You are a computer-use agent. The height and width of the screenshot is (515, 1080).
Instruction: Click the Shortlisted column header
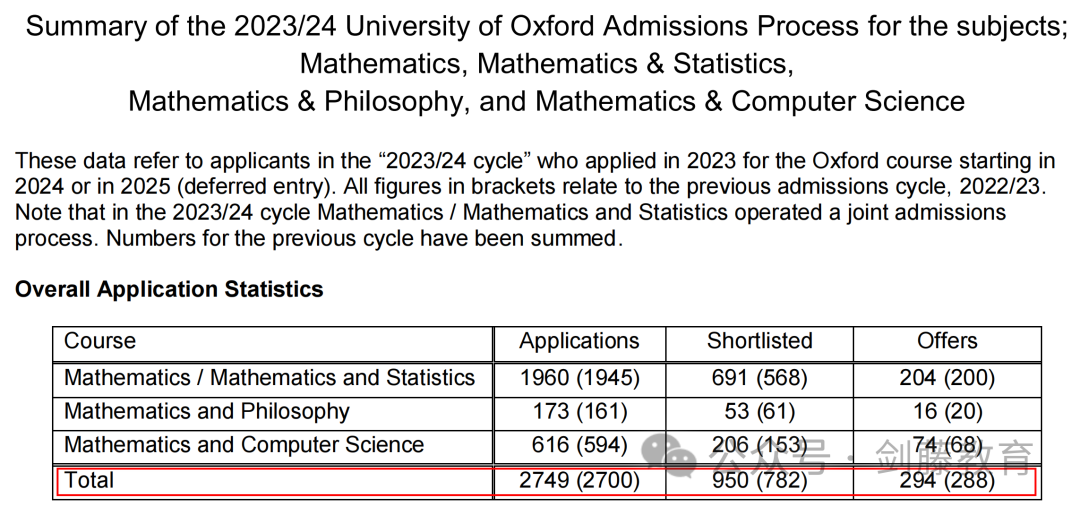pos(760,341)
